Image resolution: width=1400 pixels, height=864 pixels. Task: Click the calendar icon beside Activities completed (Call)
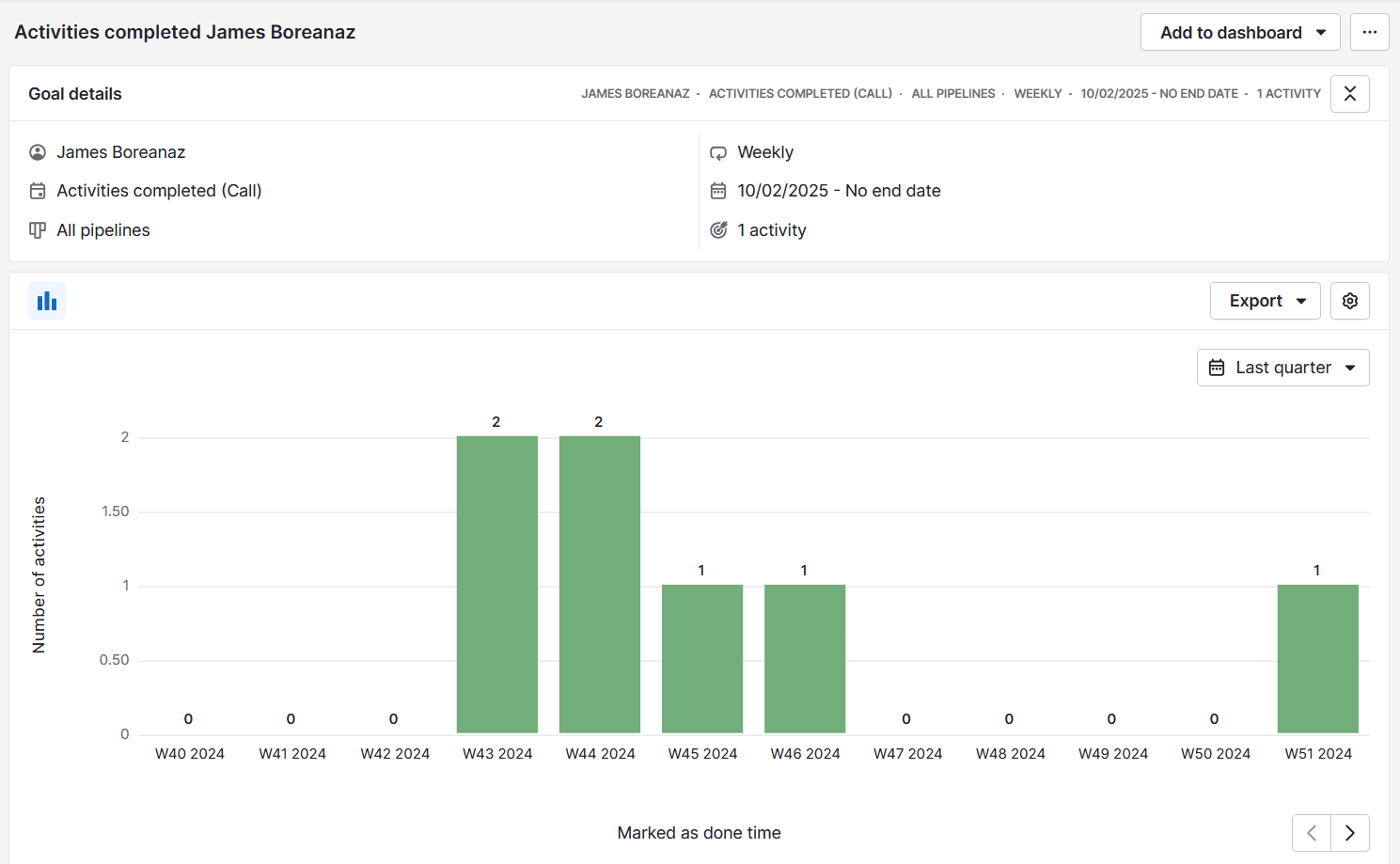coord(37,190)
